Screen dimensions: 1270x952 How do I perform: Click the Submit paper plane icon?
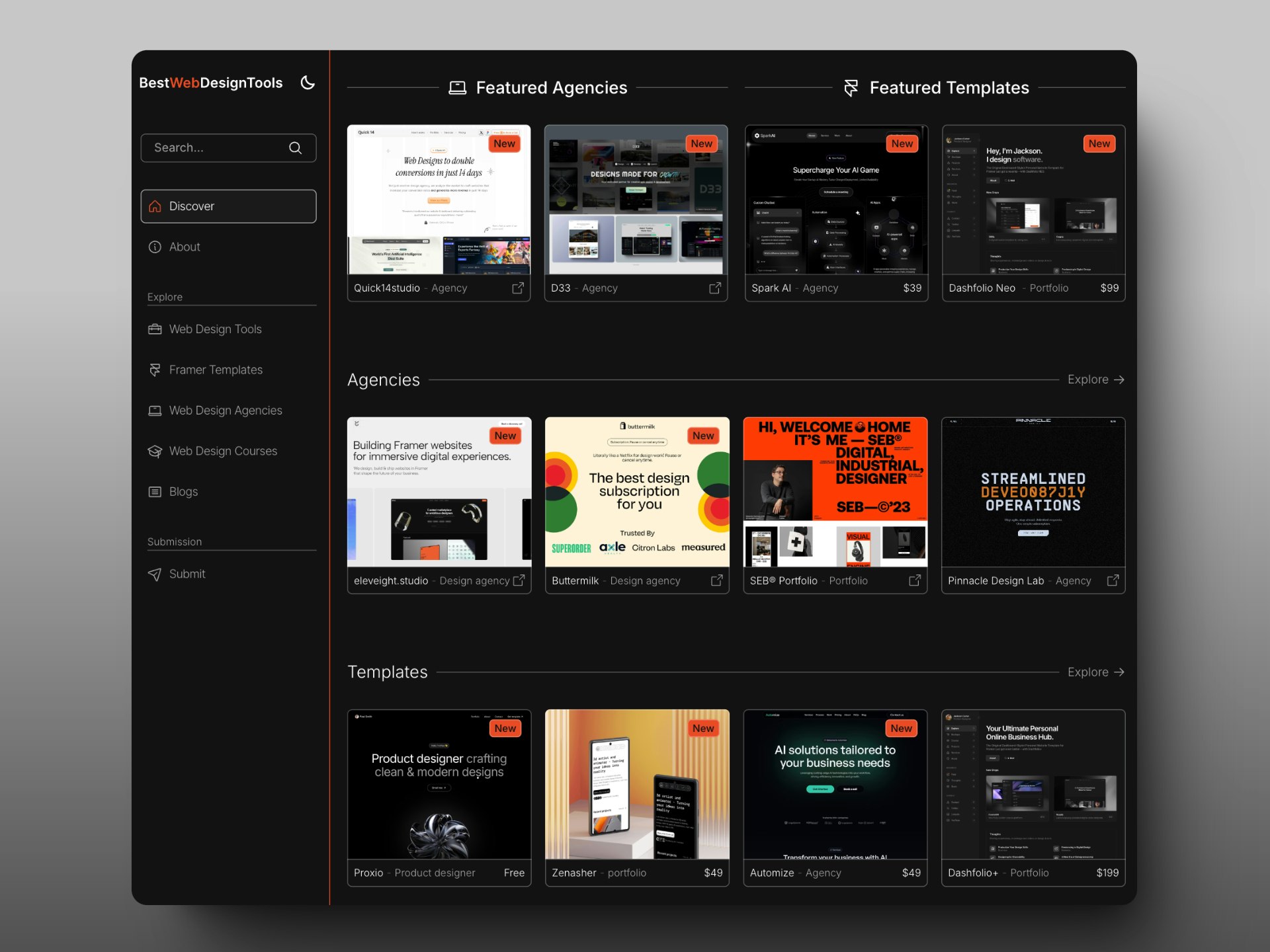(x=155, y=574)
